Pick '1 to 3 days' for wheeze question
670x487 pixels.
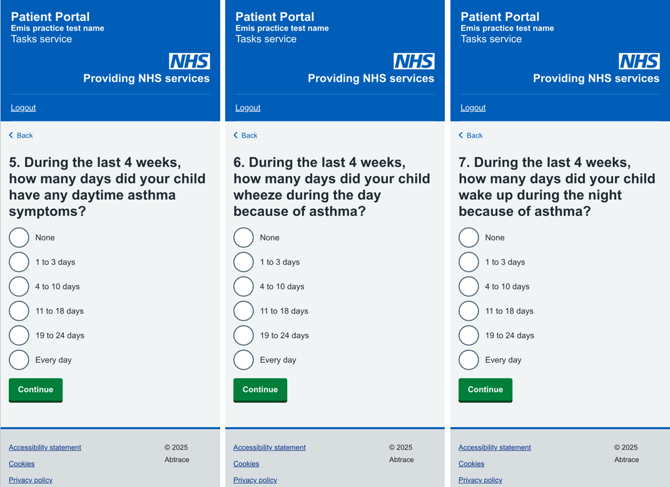244,262
